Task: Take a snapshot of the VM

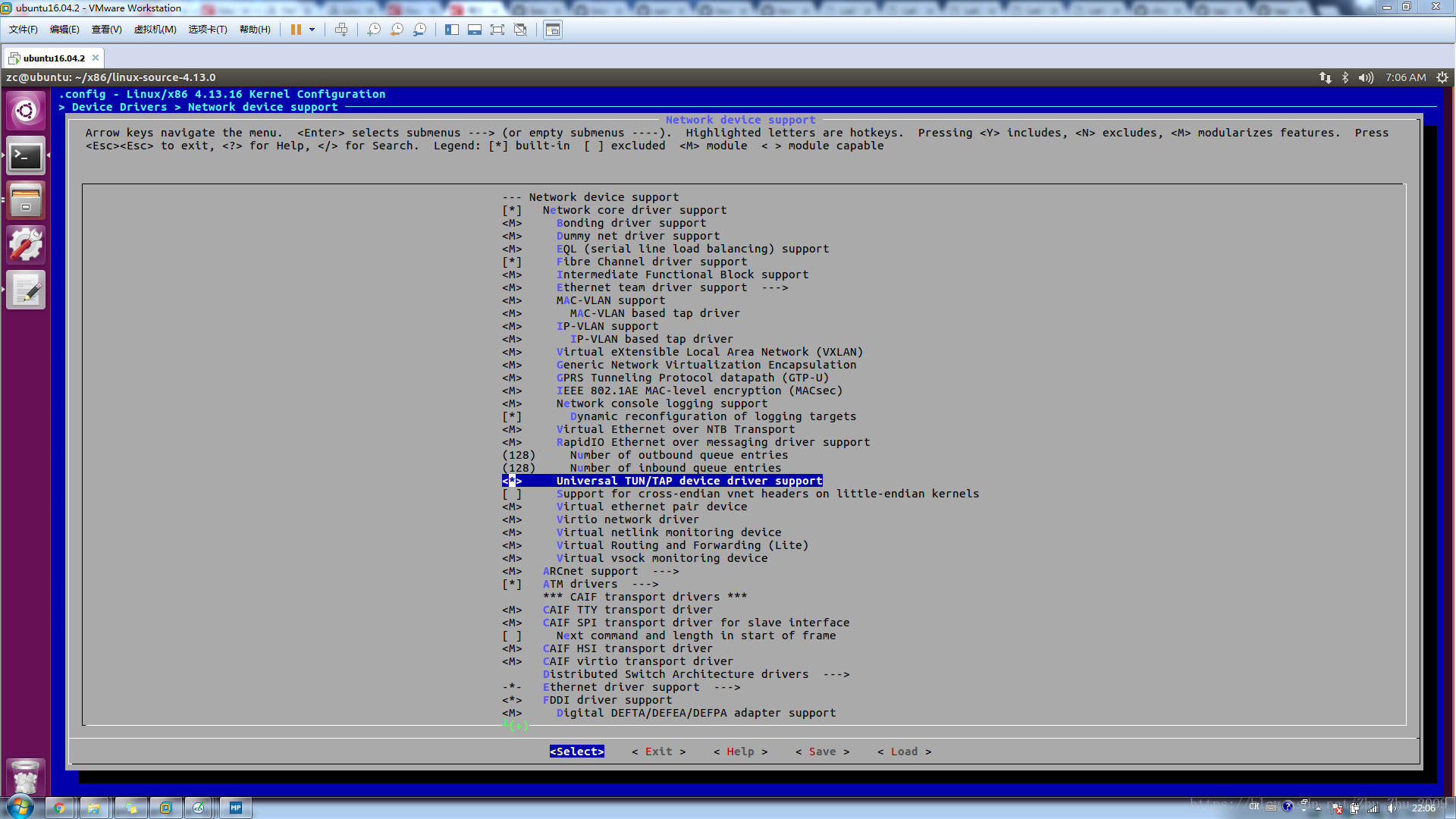Action: click(x=374, y=30)
